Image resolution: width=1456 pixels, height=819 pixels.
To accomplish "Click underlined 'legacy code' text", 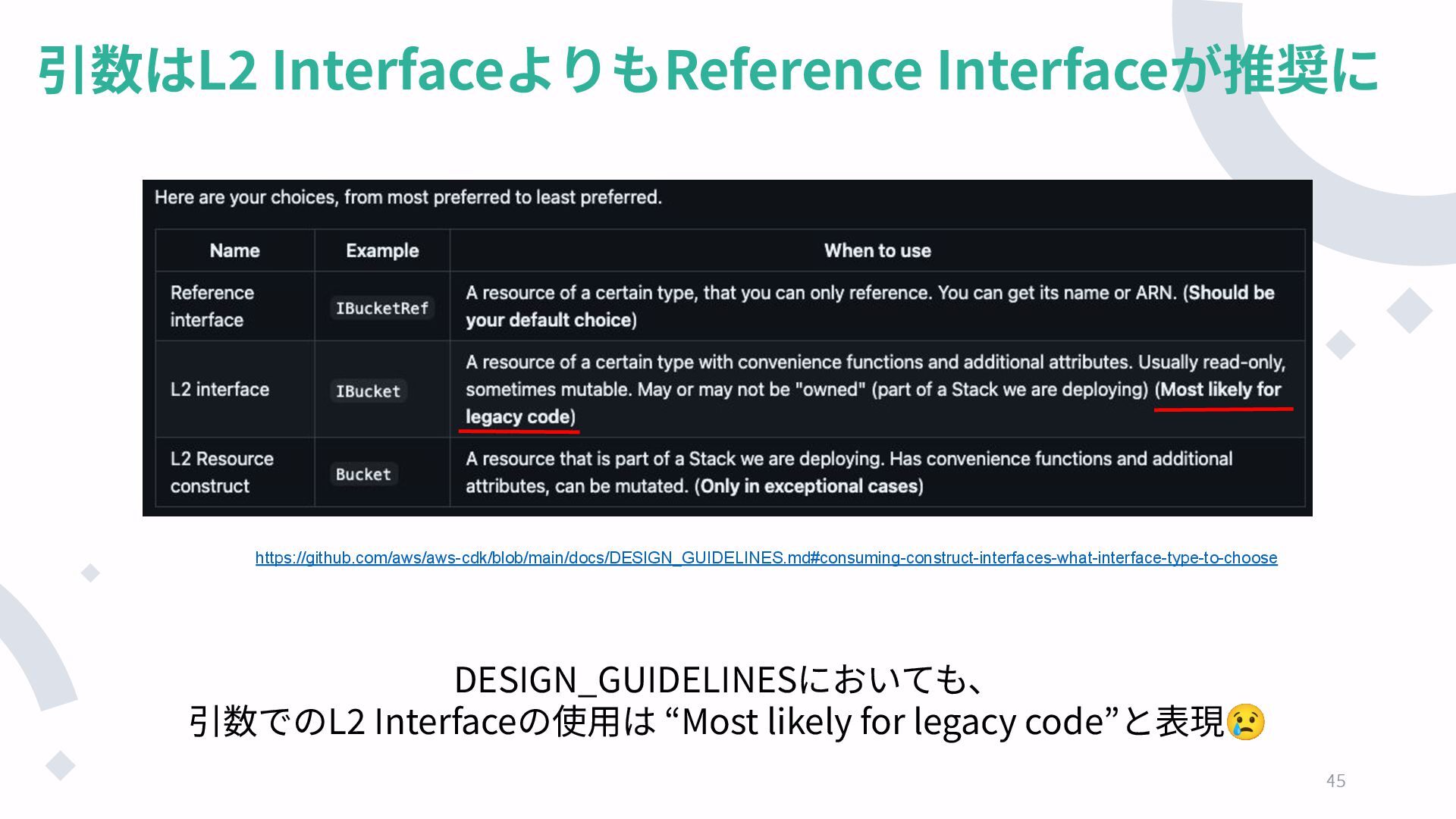I will [x=518, y=417].
